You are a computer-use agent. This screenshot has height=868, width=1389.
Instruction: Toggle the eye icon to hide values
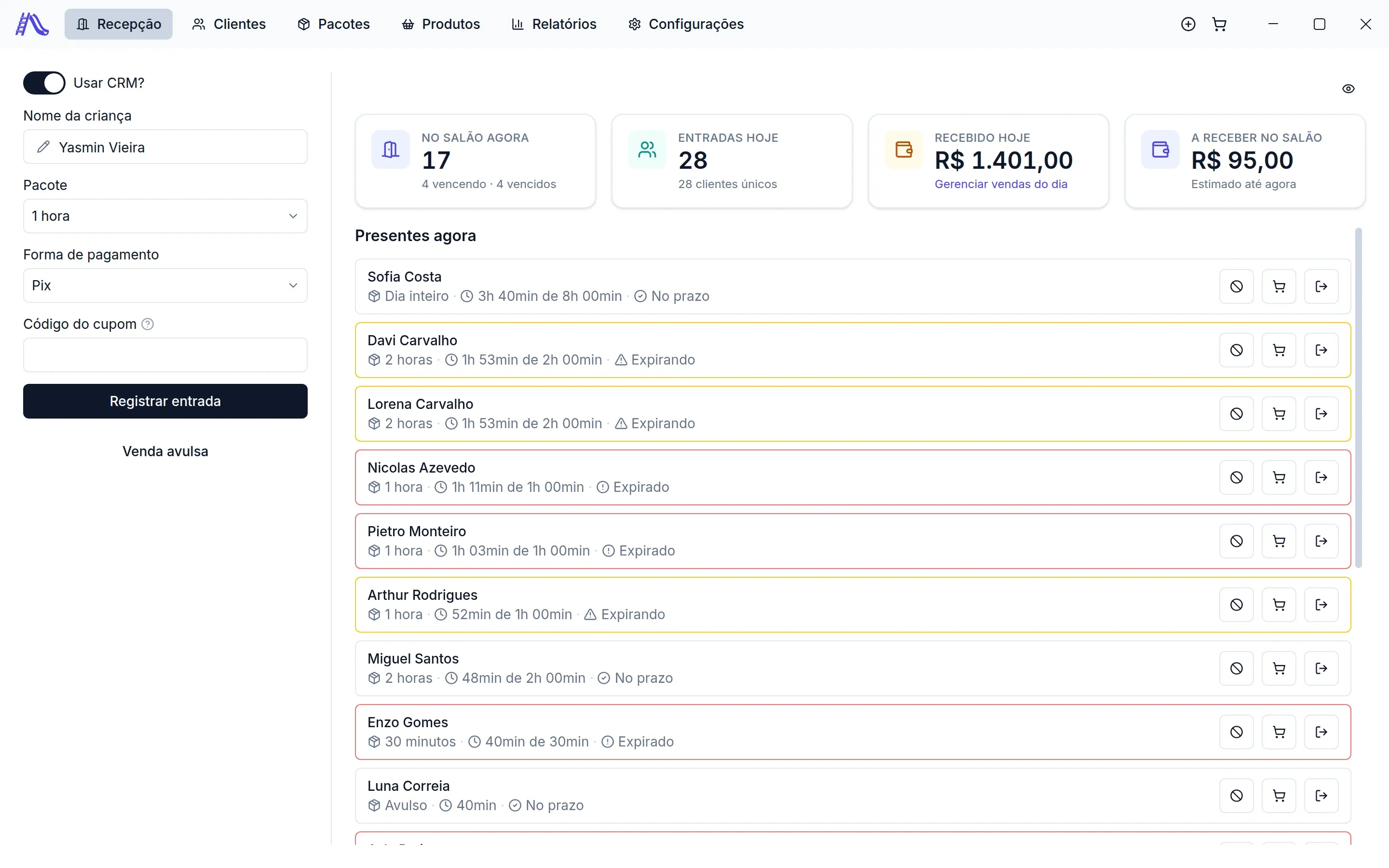[1348, 89]
